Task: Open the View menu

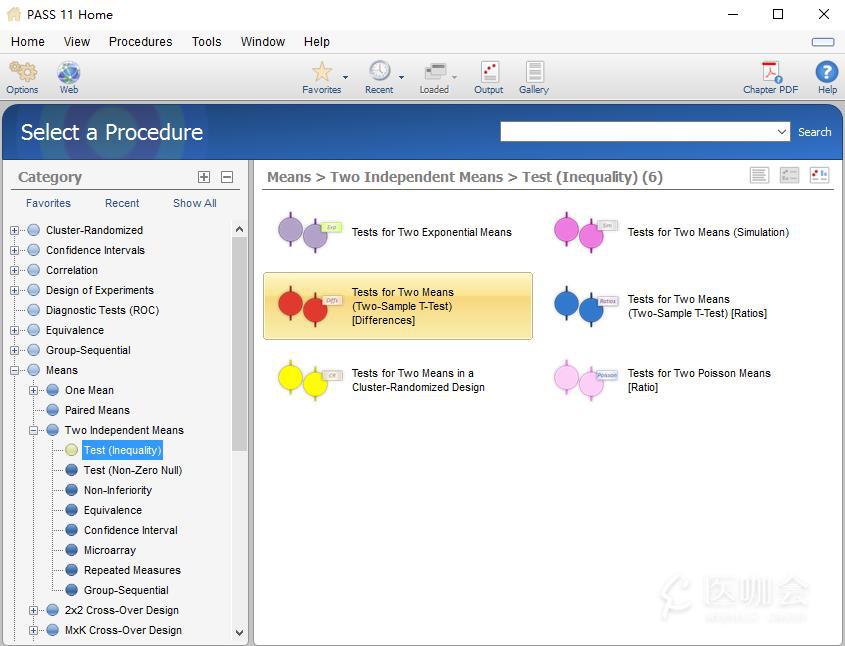Action: (x=77, y=41)
